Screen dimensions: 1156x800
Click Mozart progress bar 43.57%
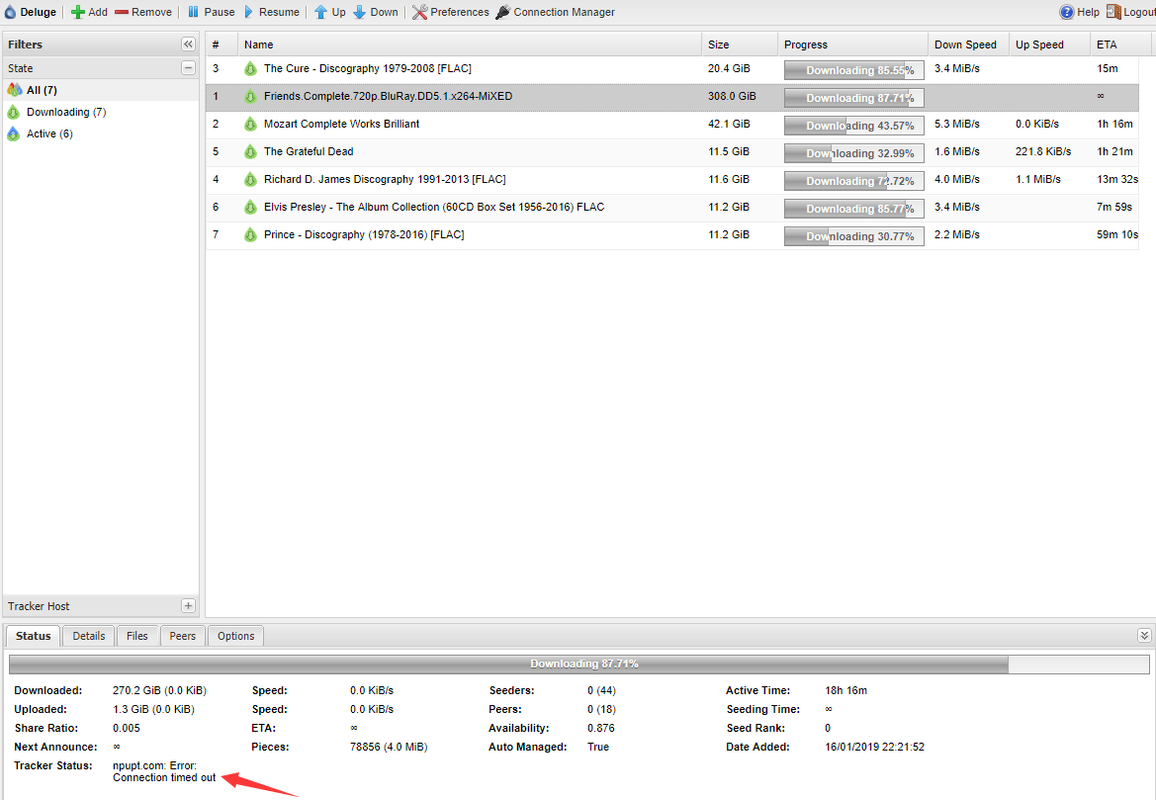854,125
